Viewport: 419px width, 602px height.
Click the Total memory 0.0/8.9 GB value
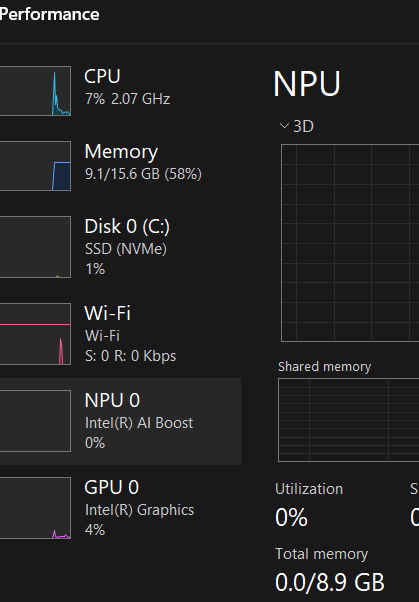330,582
